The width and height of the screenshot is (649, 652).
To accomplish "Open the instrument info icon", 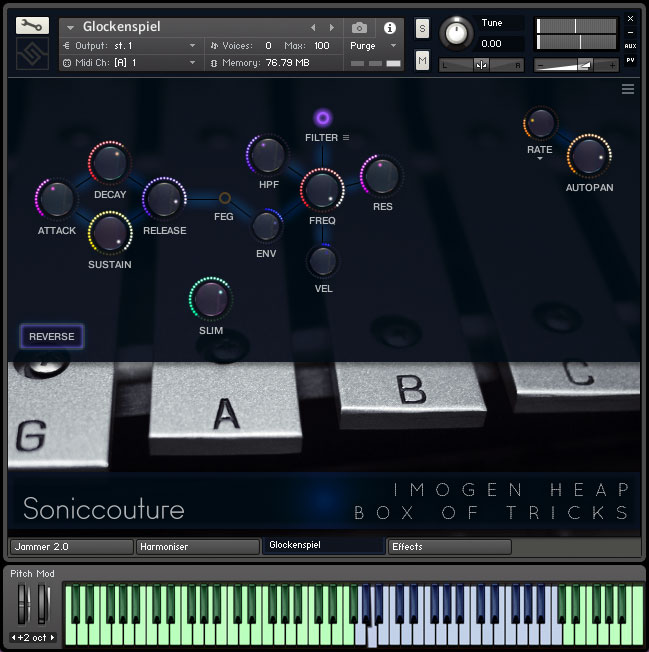I will coord(390,28).
